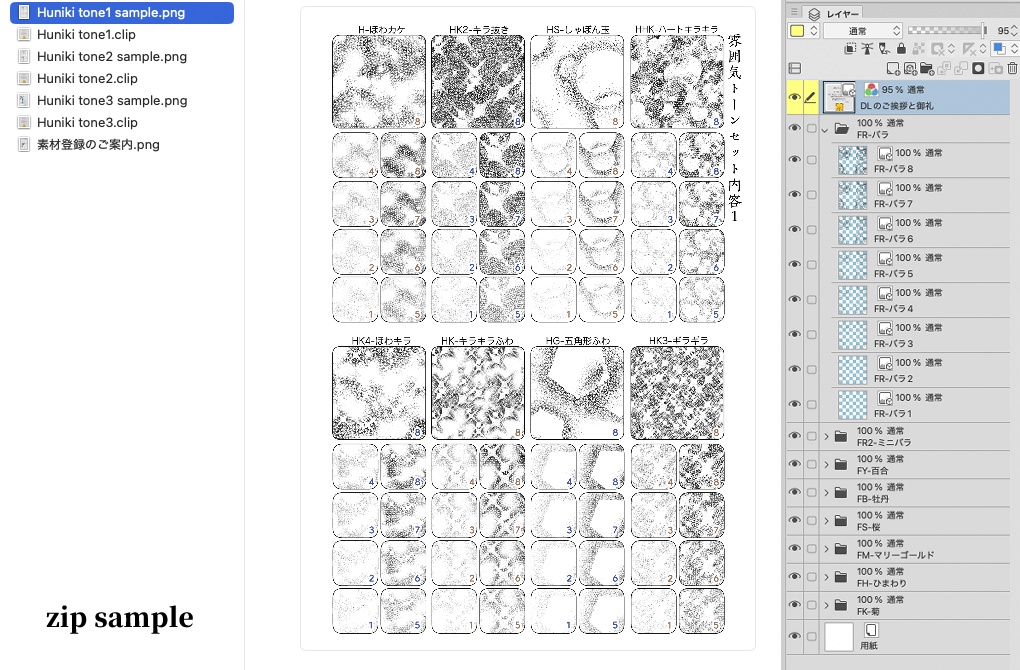
Task: Delete the selected layer with trash icon
Action: pos(1012,68)
